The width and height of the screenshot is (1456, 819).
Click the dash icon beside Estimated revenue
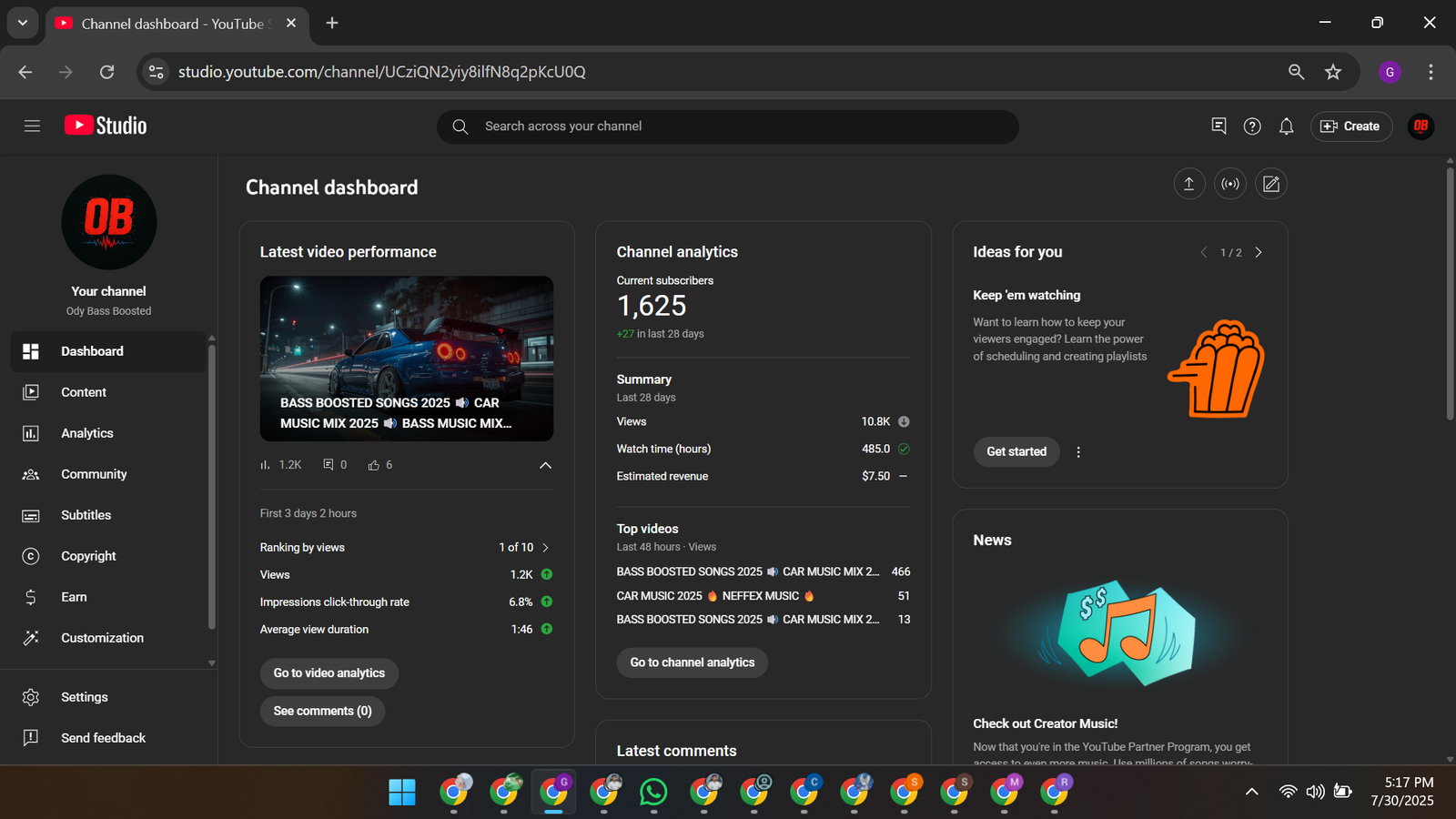[x=903, y=476]
